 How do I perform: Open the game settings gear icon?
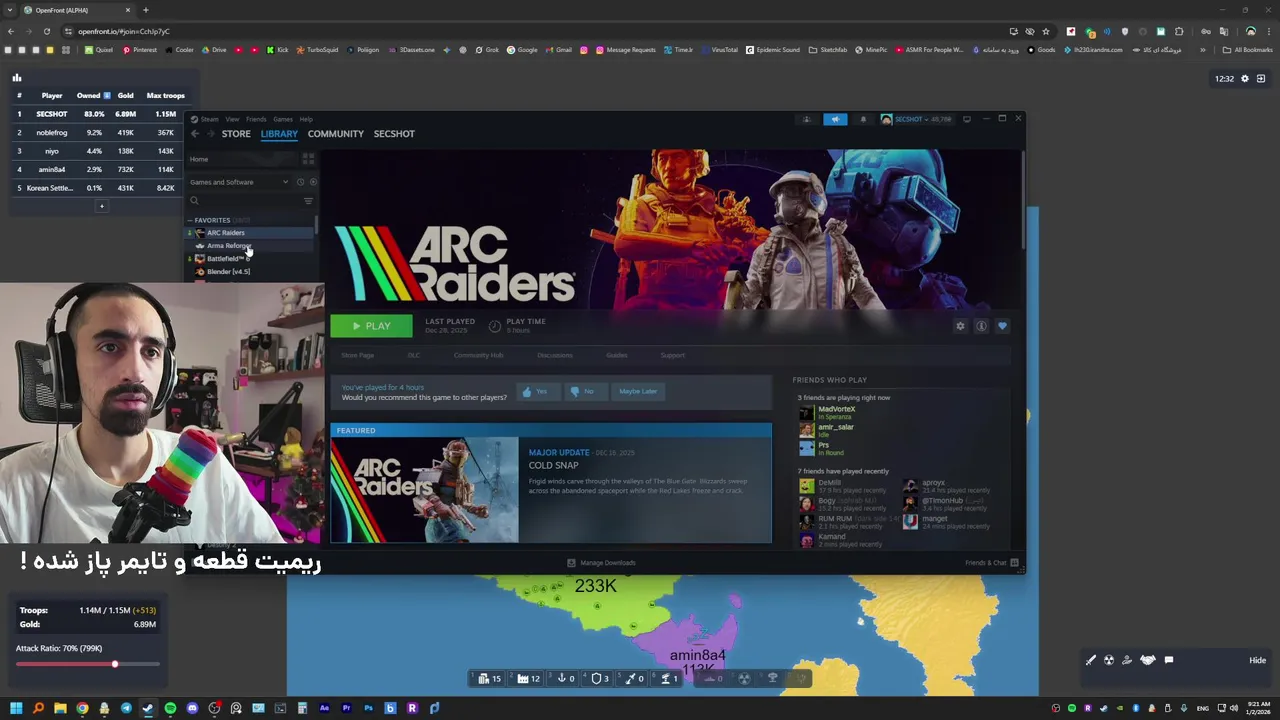[x=960, y=326]
